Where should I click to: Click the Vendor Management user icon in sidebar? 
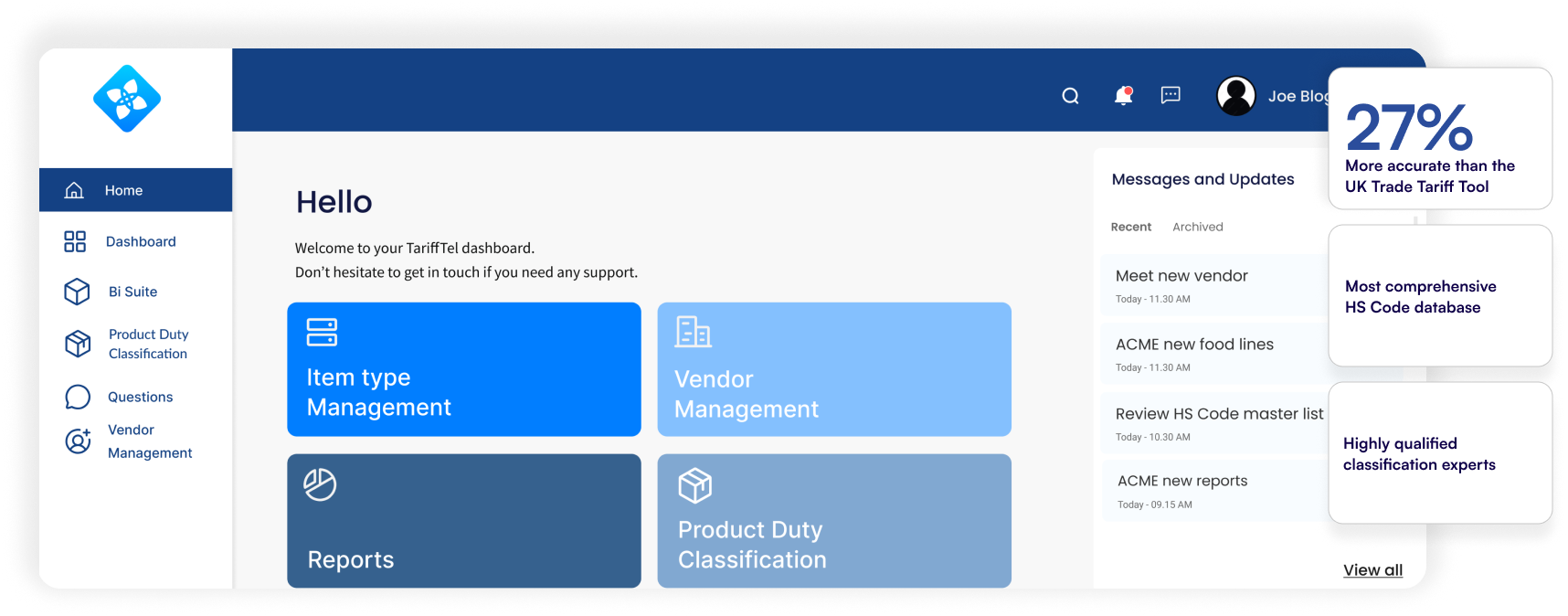point(78,441)
